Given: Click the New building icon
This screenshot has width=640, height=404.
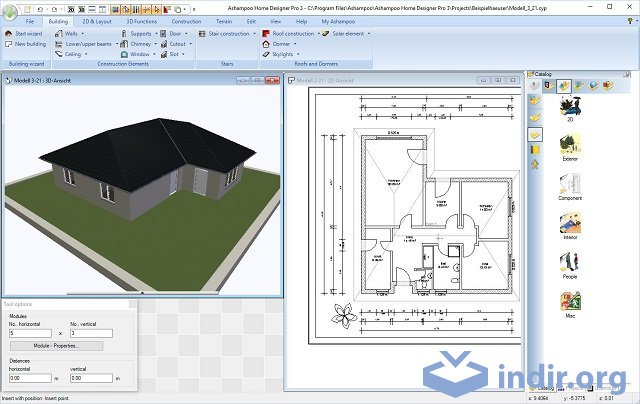Looking at the screenshot, I should coord(9,44).
